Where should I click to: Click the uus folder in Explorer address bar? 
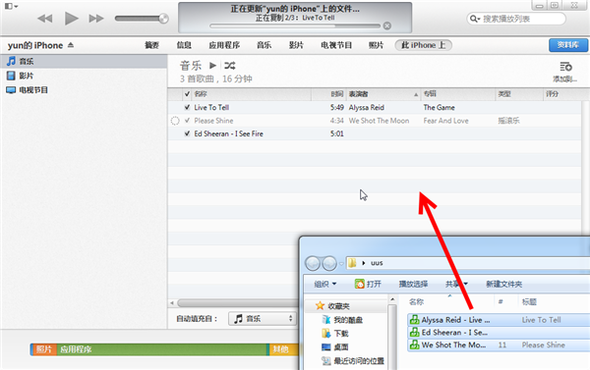(x=377, y=263)
